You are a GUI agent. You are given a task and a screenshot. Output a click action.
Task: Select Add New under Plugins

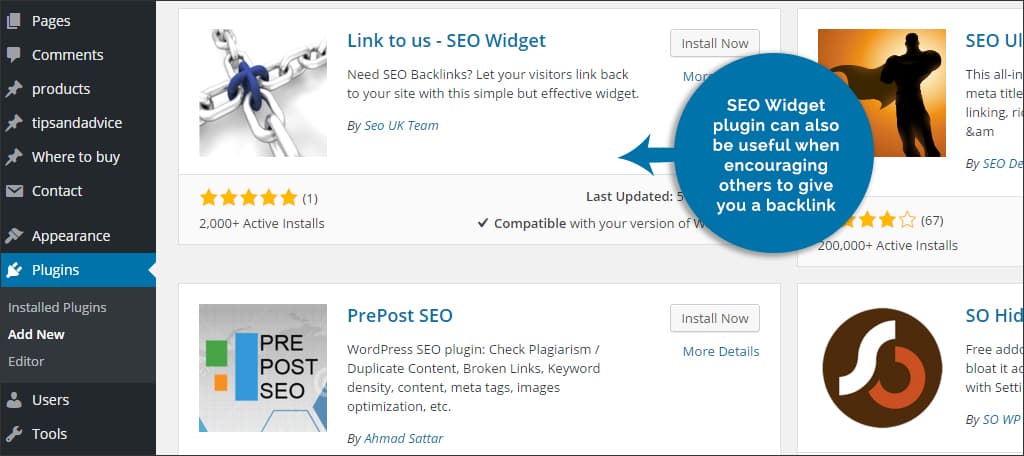click(36, 334)
